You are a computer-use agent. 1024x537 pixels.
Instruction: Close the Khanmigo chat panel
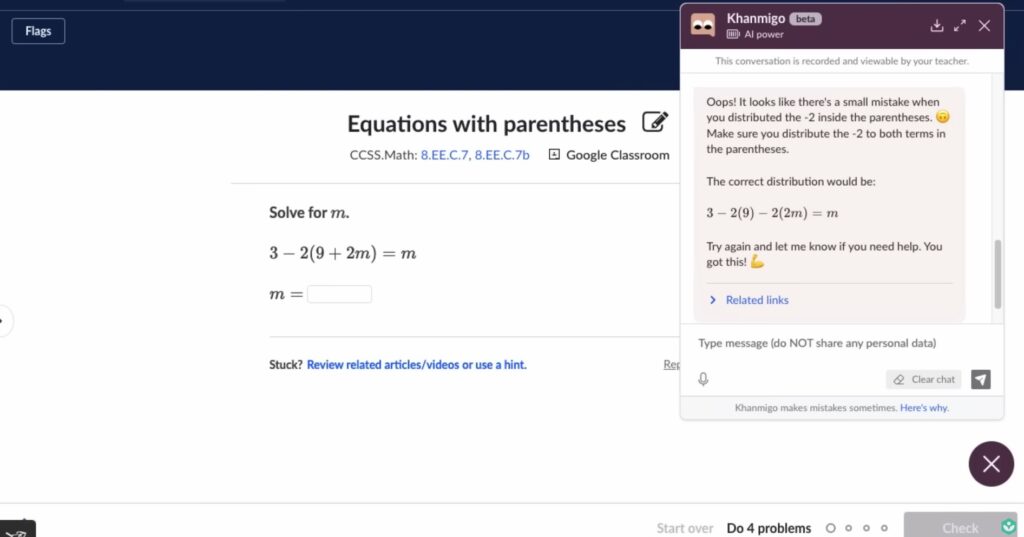pos(984,25)
